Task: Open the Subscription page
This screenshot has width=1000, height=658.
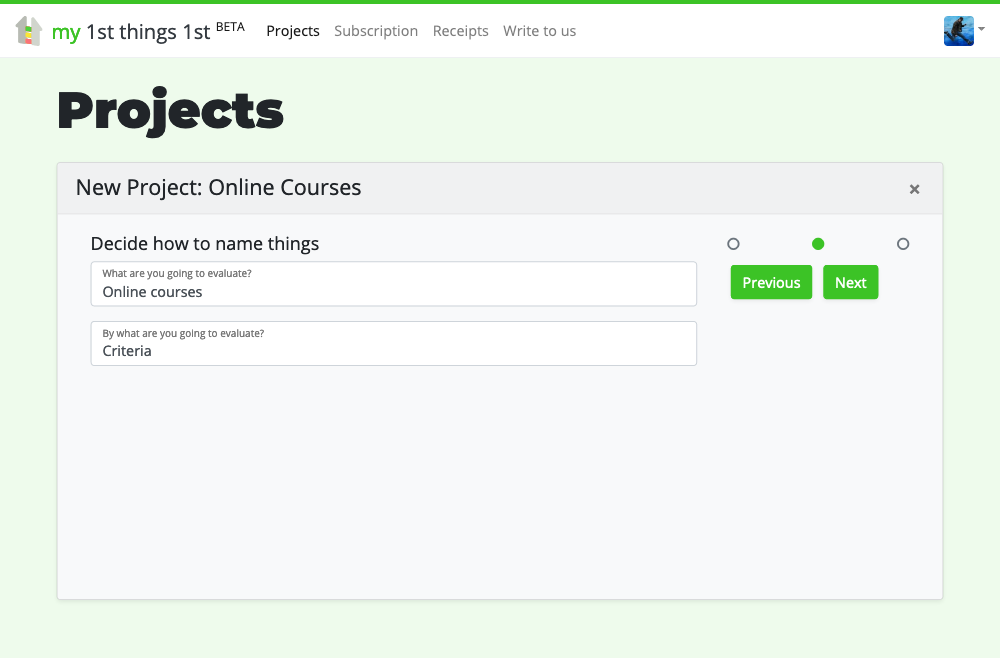Action: [x=376, y=31]
